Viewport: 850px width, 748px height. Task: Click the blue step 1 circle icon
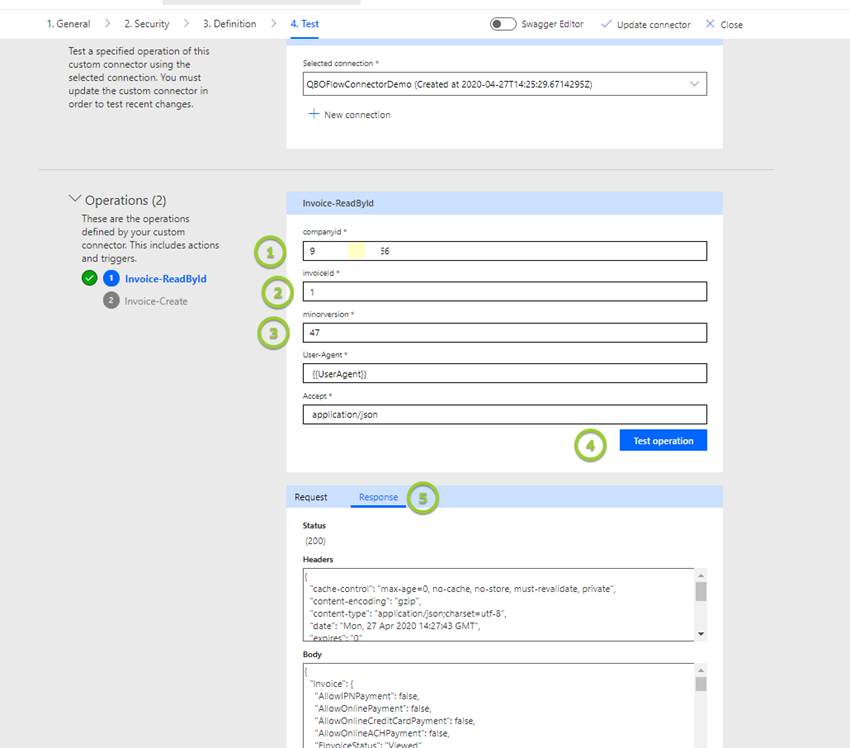click(111, 279)
